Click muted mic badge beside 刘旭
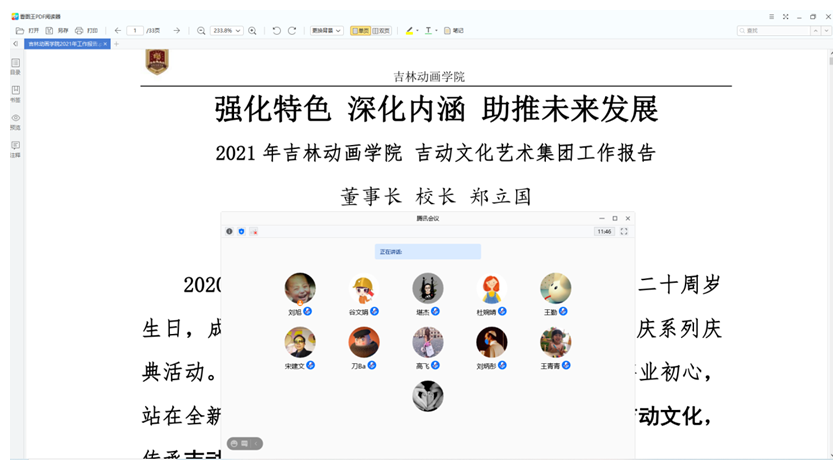Viewport: 836px width, 460px height. tap(308, 311)
